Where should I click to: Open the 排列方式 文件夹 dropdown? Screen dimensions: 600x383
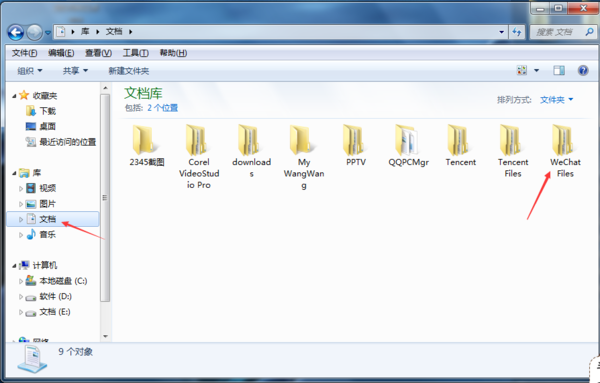click(x=556, y=100)
